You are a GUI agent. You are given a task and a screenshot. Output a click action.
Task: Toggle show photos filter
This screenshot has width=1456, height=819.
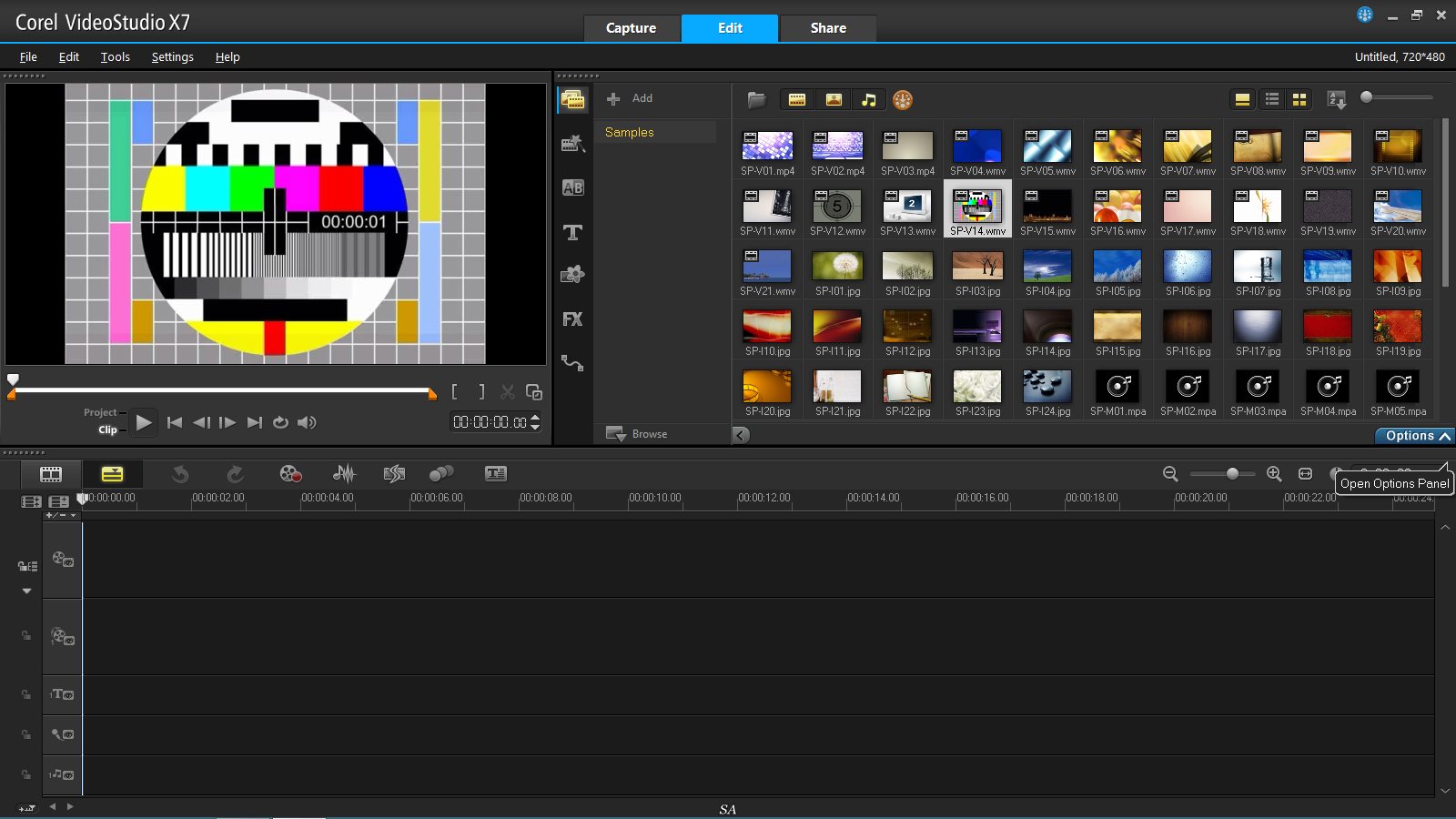(834, 100)
